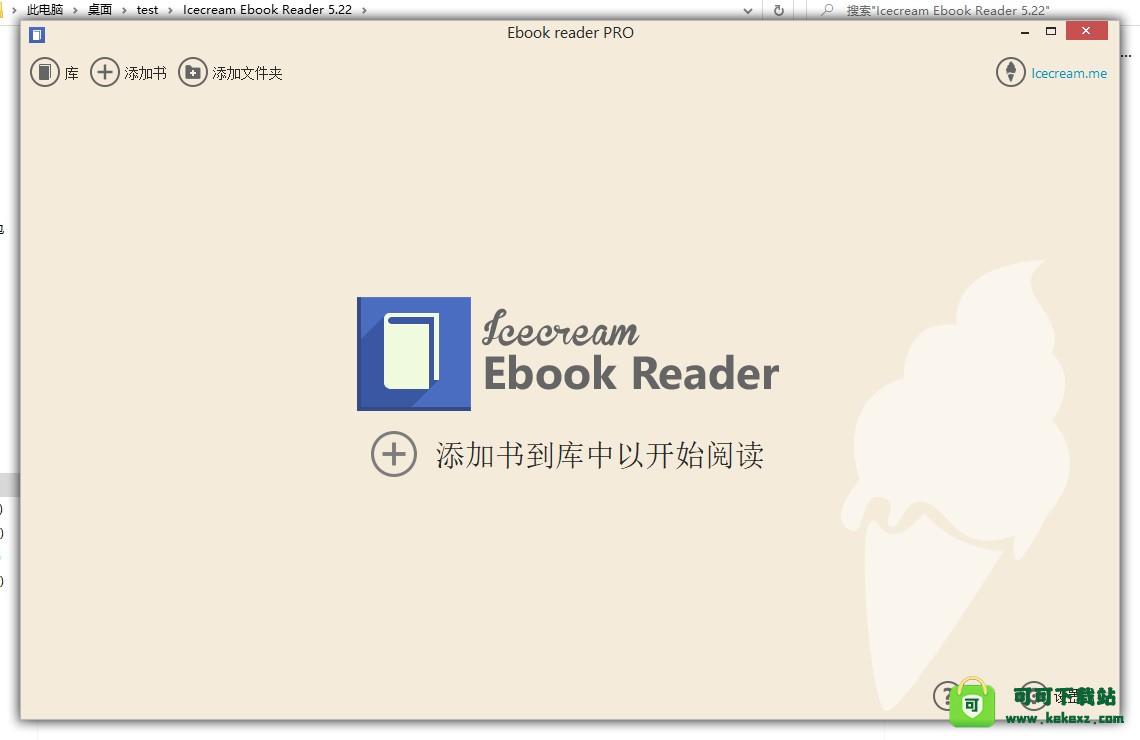
Task: Open the library view
Action: (x=45, y=72)
